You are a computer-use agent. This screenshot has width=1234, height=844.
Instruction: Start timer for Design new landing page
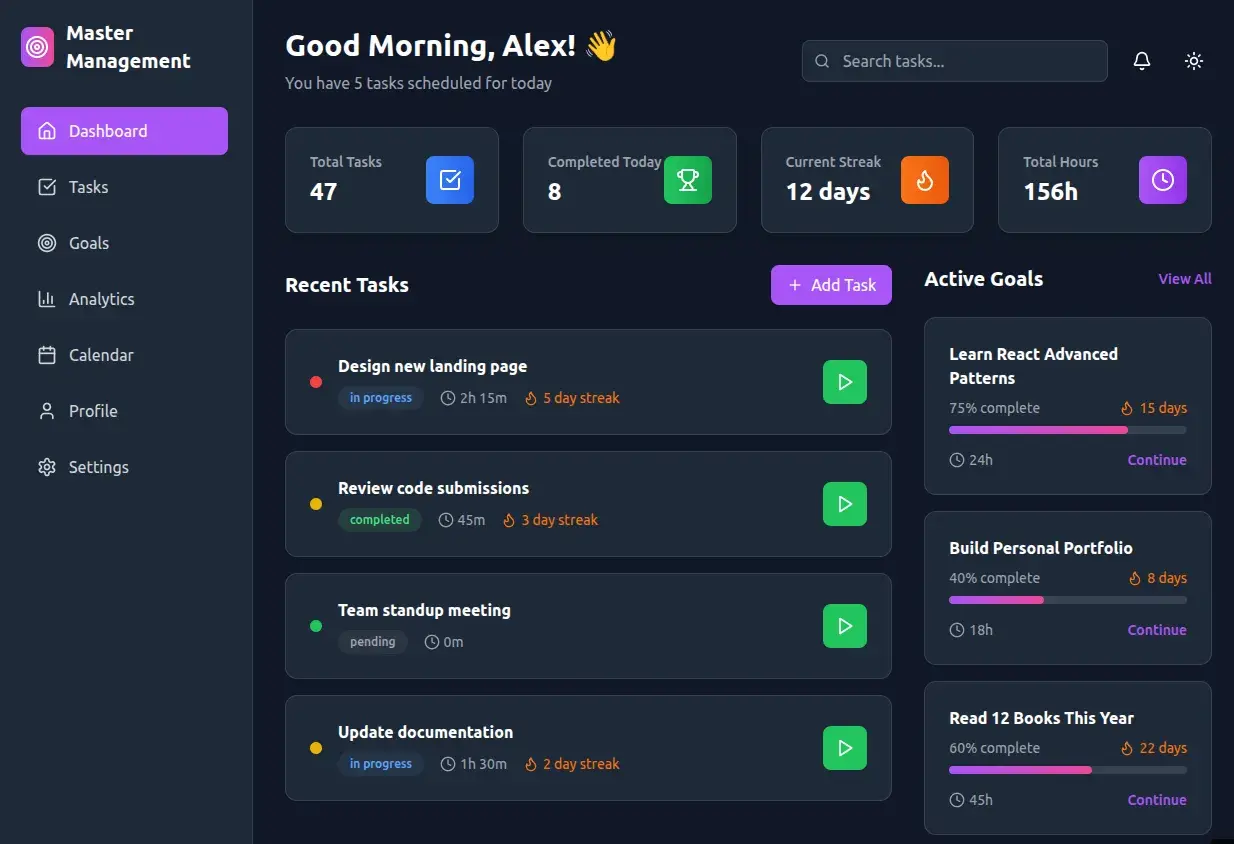click(x=845, y=382)
